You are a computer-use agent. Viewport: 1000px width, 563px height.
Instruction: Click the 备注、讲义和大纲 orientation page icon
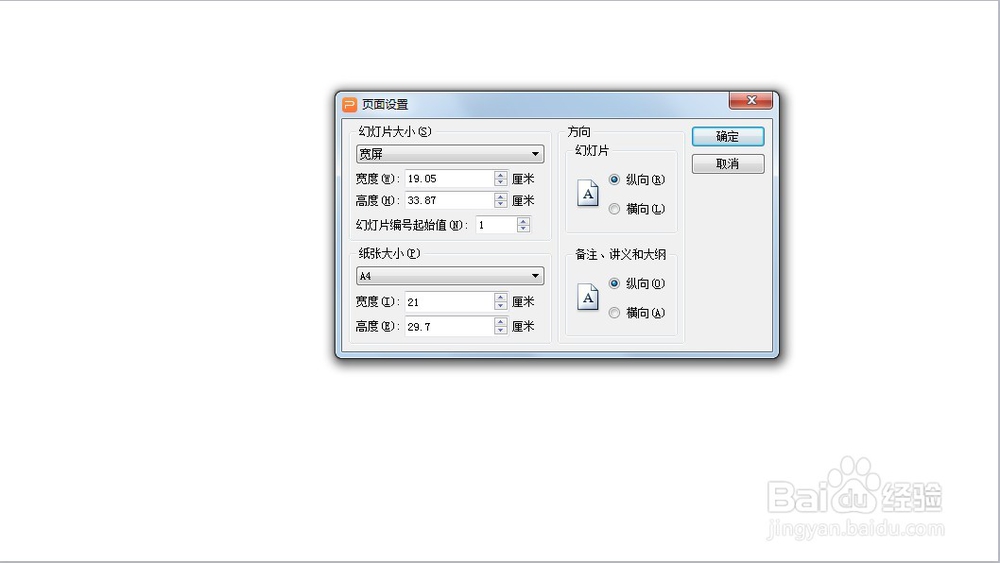click(x=587, y=297)
